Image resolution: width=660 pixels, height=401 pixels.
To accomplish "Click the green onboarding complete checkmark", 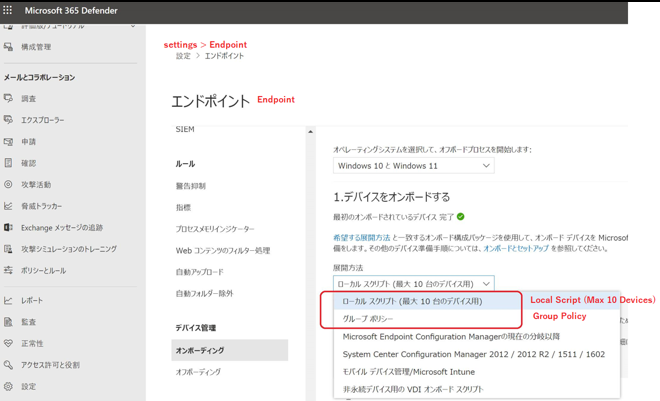I will (x=461, y=217).
